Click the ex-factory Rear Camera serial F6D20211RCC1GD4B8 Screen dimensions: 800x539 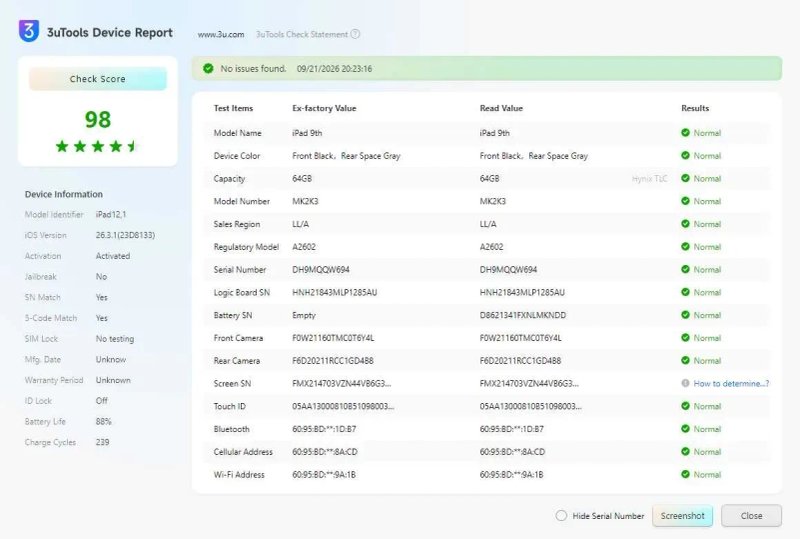click(333, 360)
